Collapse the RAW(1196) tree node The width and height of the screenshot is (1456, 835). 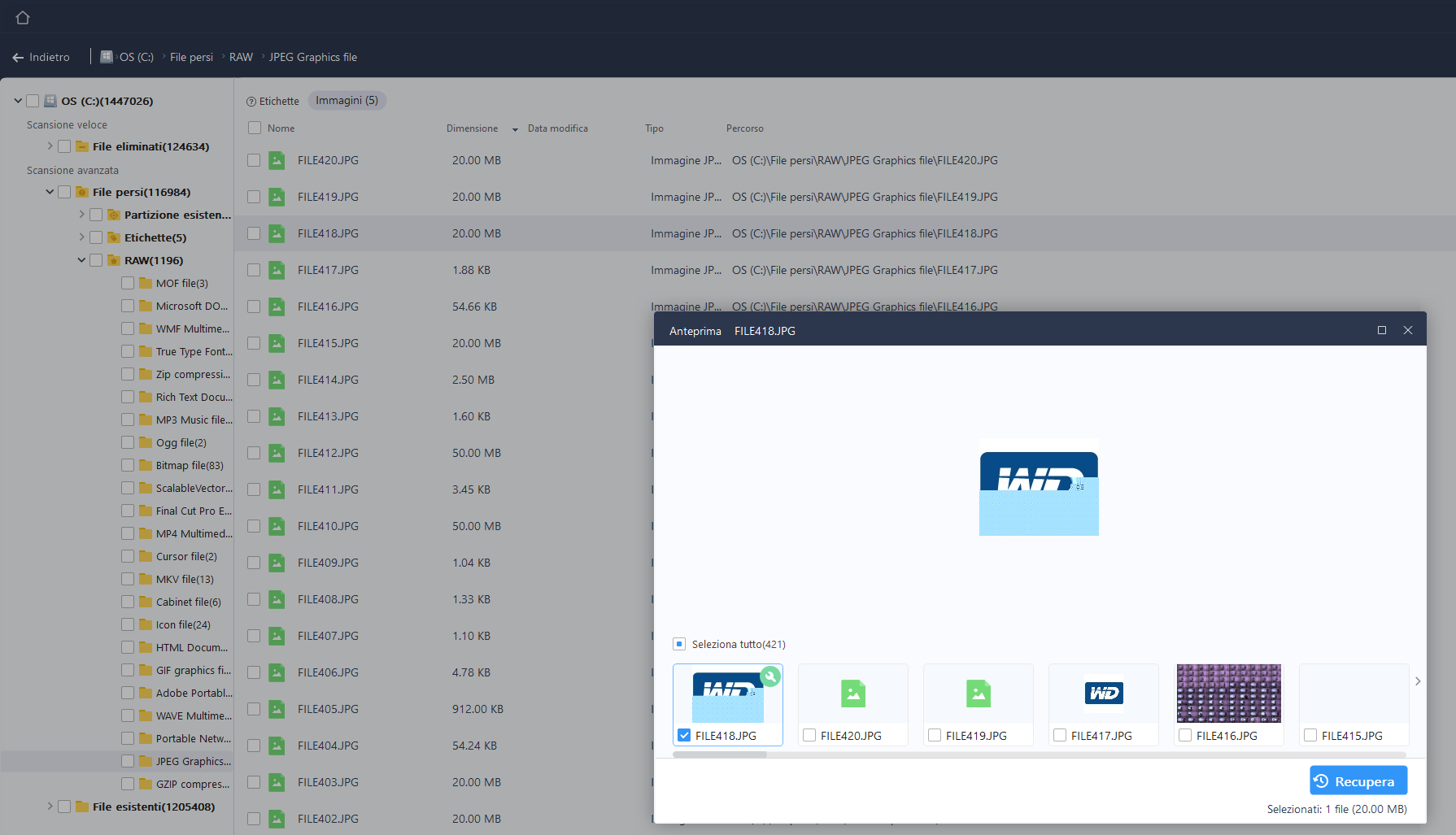(x=81, y=260)
